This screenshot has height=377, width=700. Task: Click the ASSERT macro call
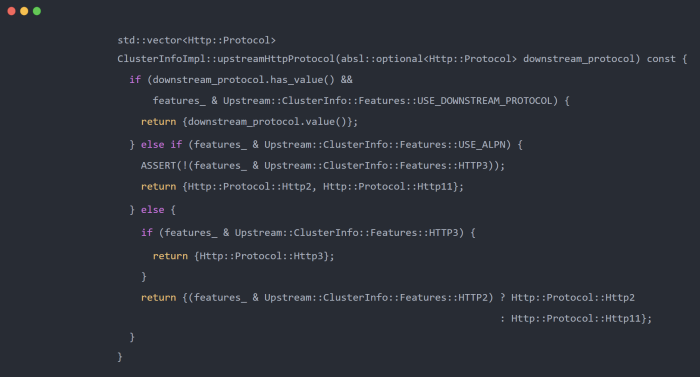(323, 166)
